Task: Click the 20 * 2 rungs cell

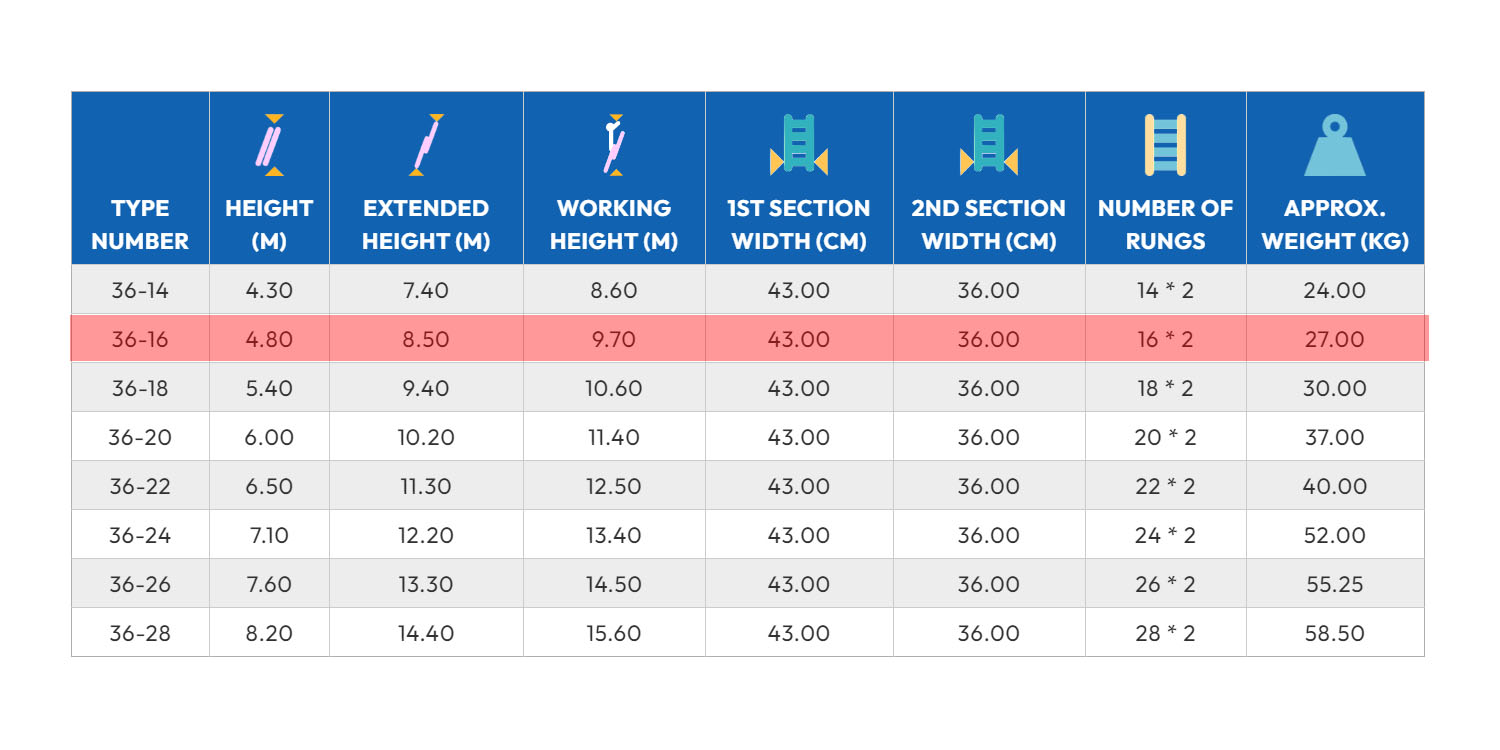Action: tap(1165, 438)
